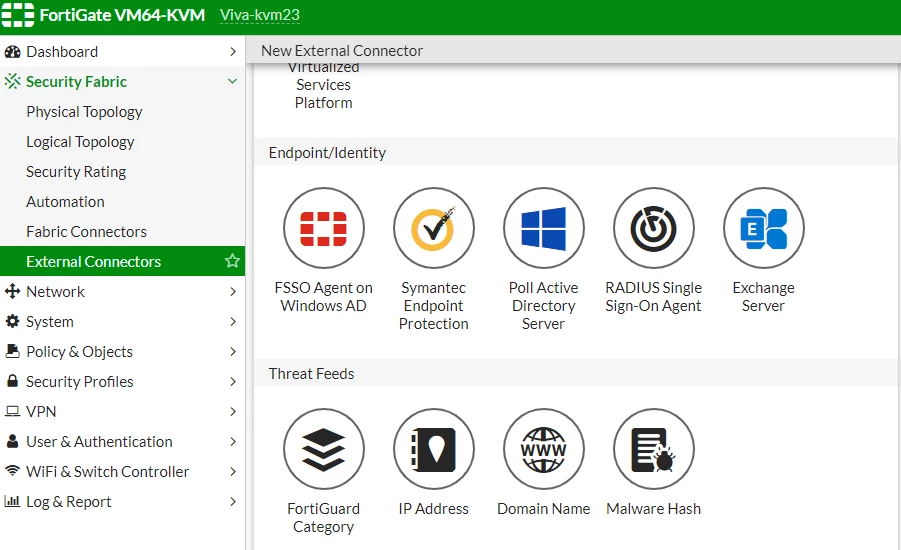Click the User & Authentication person icon
Image resolution: width=901 pixels, height=550 pixels.
pyautogui.click(x=12, y=441)
